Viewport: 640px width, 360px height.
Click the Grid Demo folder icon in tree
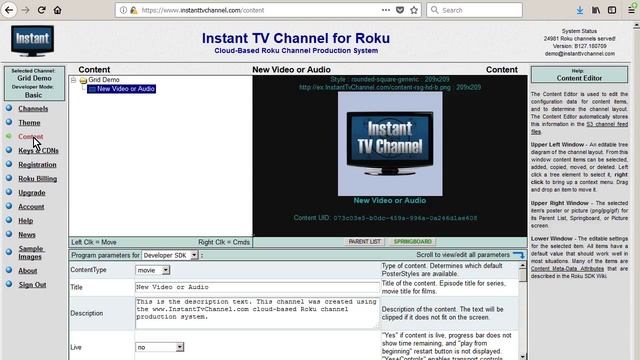pyautogui.click(x=83, y=80)
